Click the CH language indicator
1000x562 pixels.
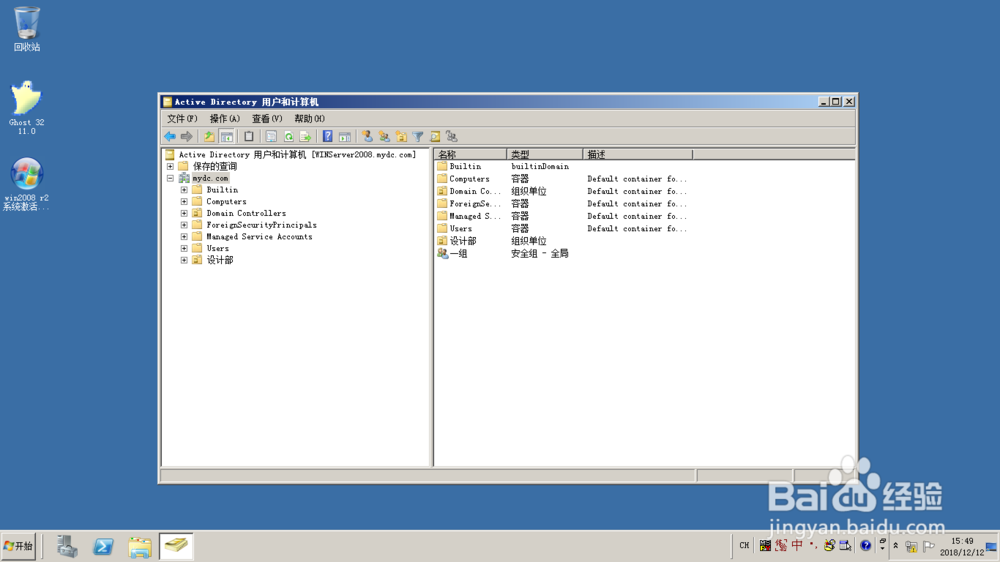pyautogui.click(x=744, y=545)
